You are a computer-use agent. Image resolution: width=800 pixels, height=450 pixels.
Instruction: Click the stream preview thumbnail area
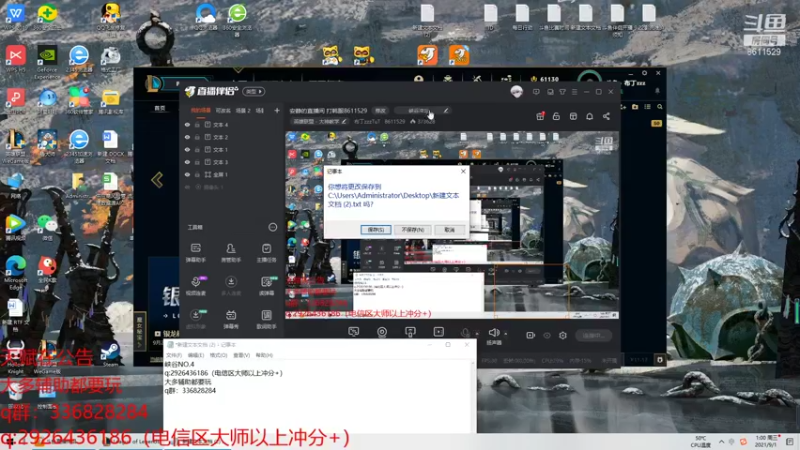[x=452, y=225]
